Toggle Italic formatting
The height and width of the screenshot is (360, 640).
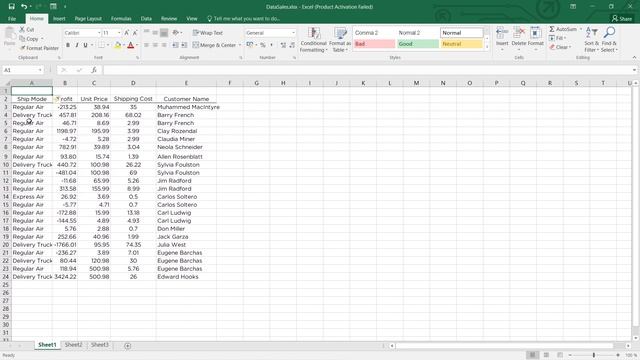click(76, 45)
